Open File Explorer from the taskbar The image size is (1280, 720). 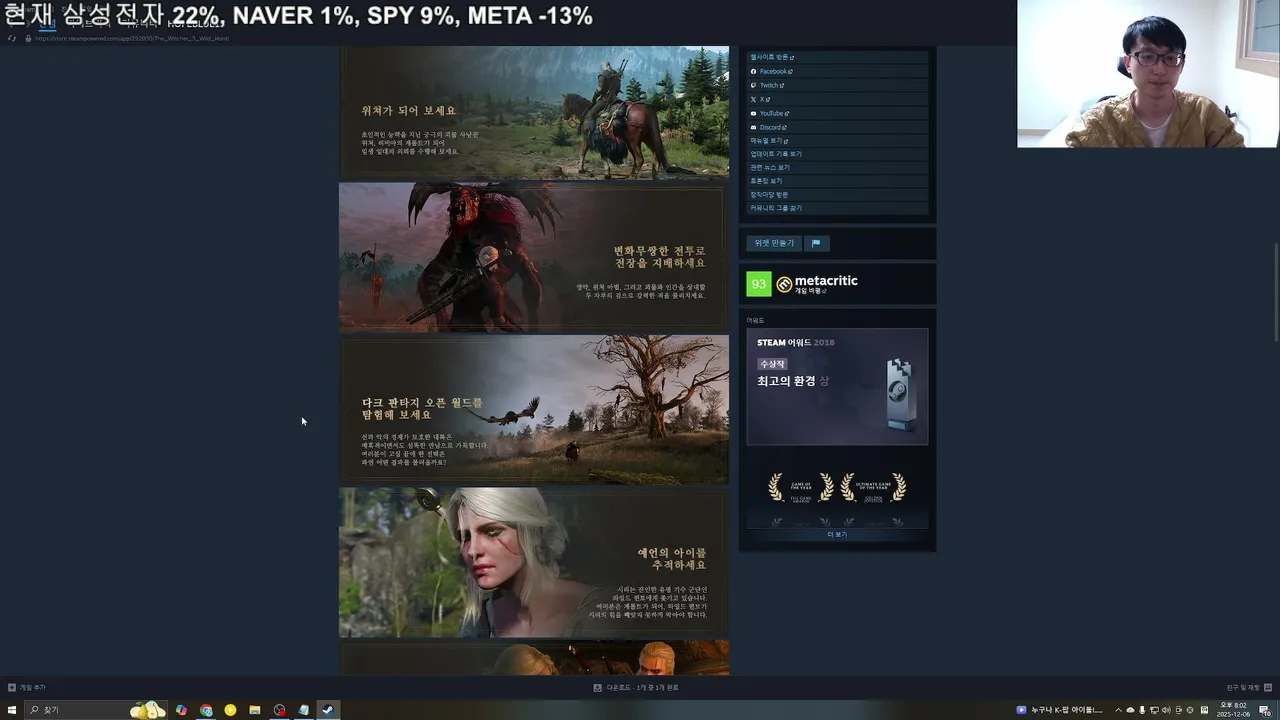coord(255,710)
